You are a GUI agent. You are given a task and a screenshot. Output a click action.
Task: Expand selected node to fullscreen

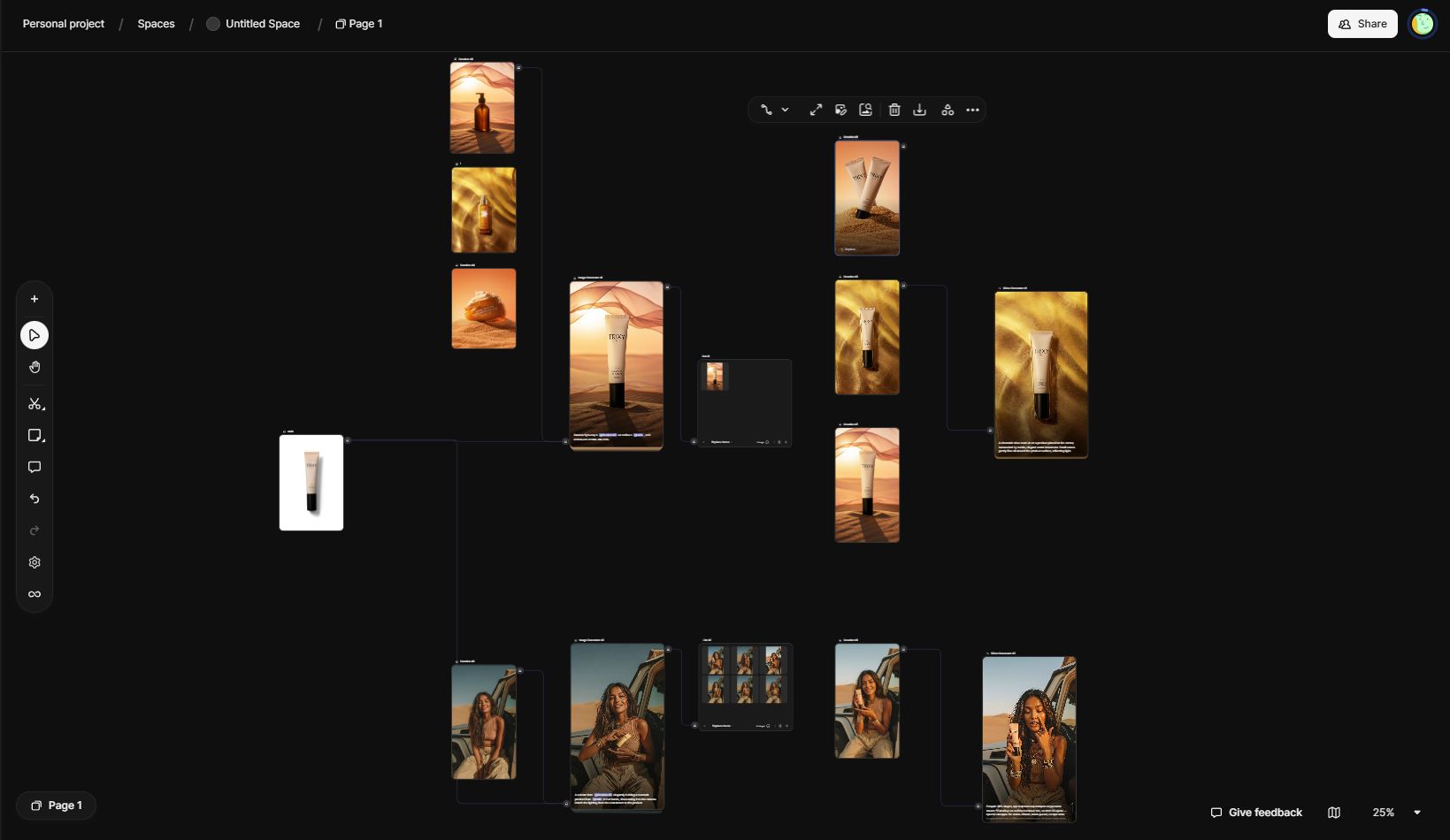pos(816,110)
